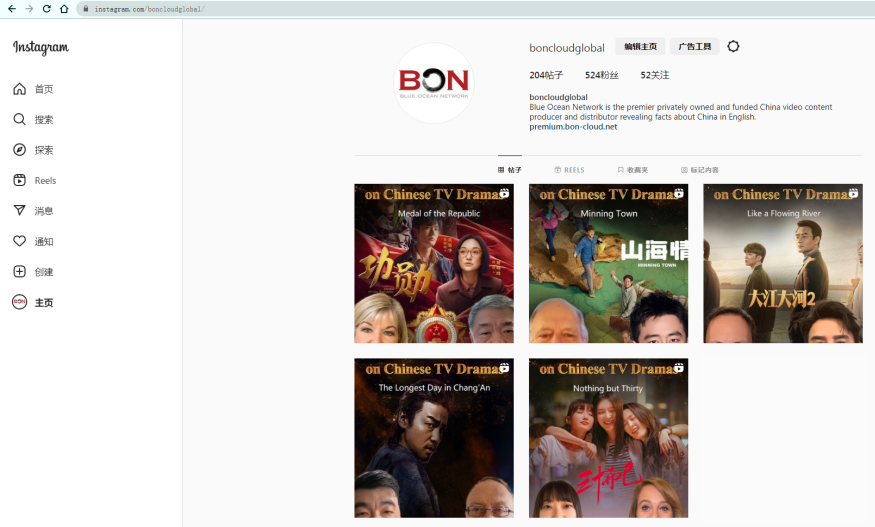Switch to the 收藏夹 saved tab
875x527 pixels.
[633, 170]
